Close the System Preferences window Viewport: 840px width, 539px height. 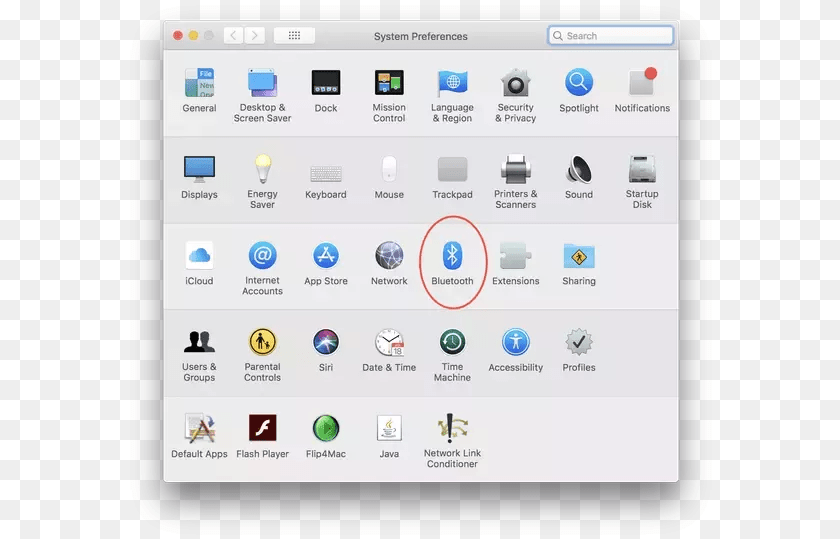coord(178,36)
